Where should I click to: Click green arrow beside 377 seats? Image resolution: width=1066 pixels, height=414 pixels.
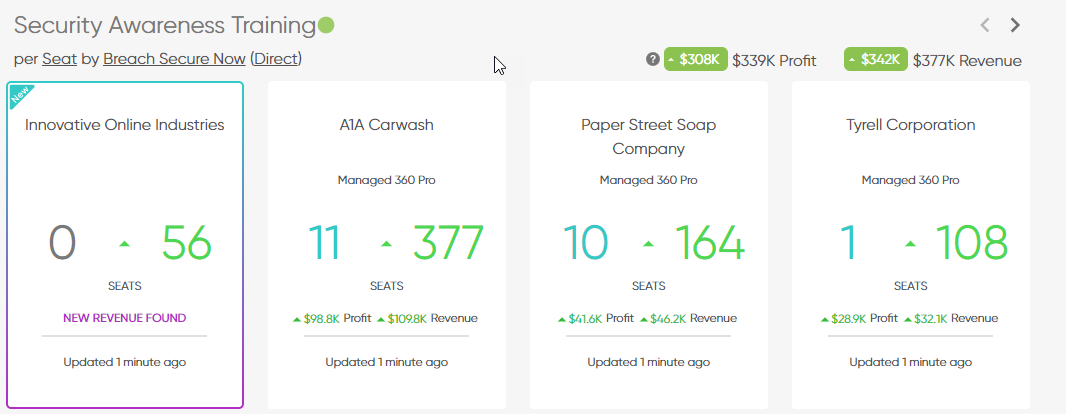[x=386, y=244]
